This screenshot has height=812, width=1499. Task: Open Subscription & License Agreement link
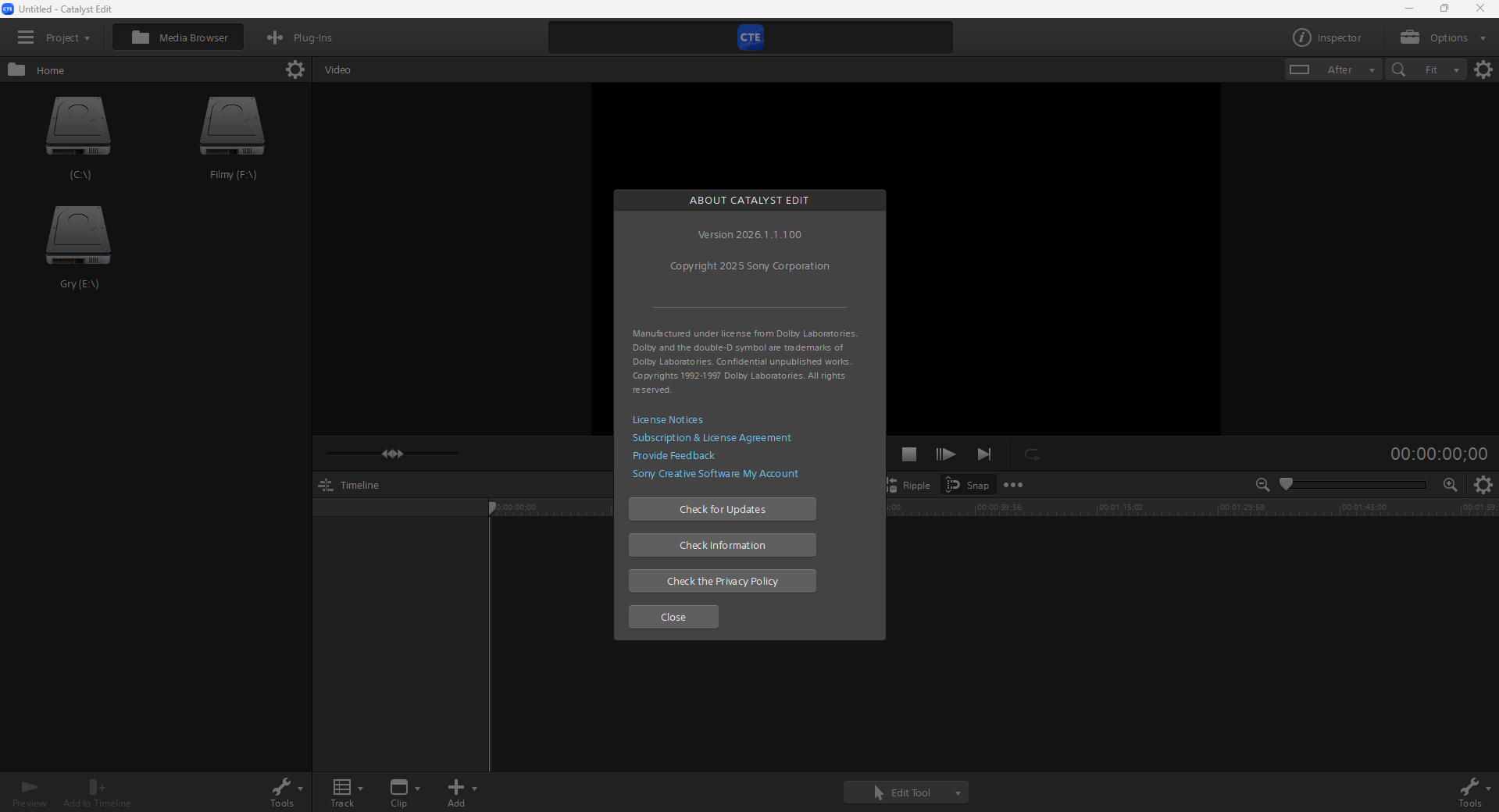(x=712, y=438)
